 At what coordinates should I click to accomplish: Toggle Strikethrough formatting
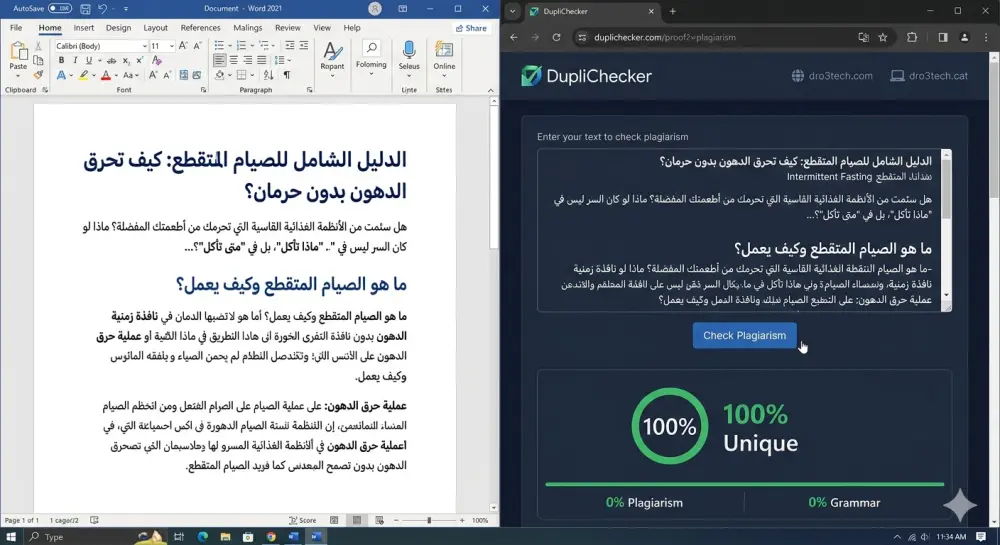coord(112,61)
